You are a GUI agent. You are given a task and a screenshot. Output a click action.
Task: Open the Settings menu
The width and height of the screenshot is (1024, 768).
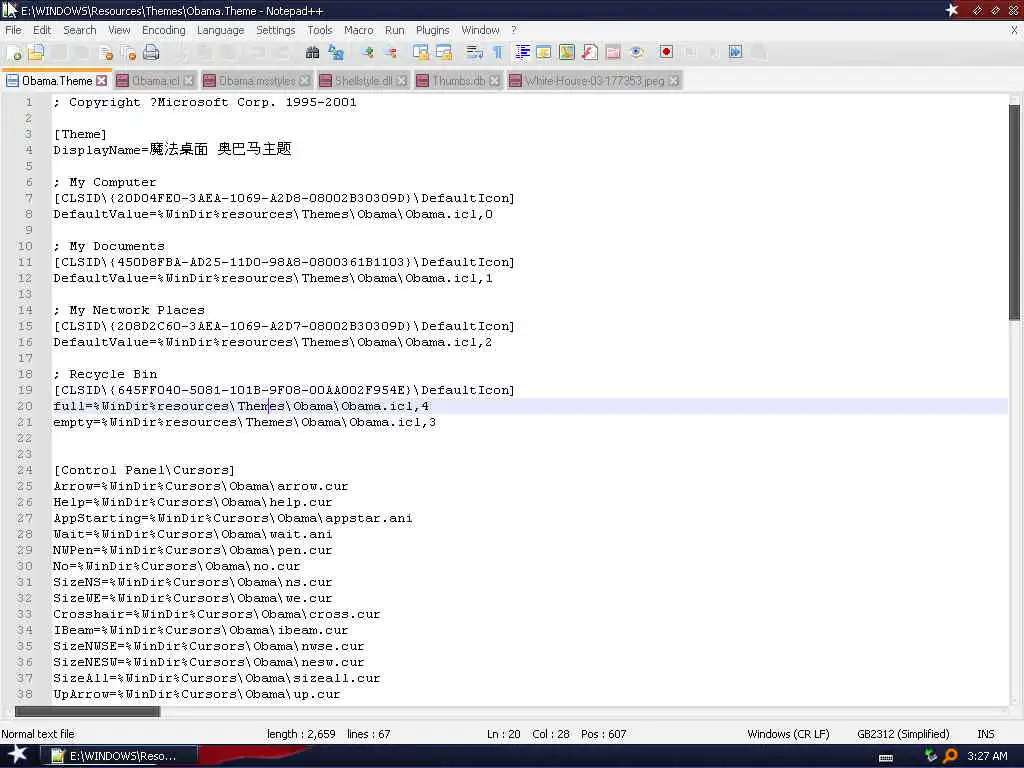[275, 30]
